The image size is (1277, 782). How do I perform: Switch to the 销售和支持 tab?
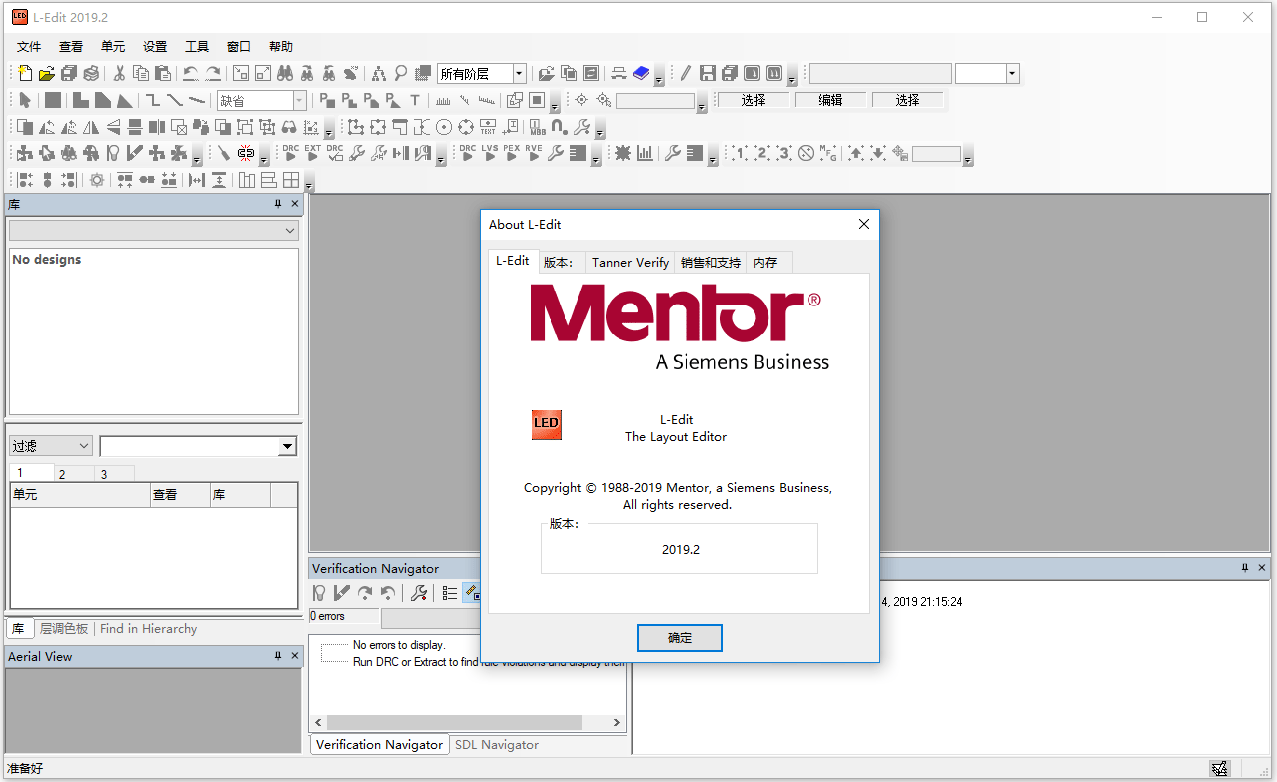click(x=711, y=262)
